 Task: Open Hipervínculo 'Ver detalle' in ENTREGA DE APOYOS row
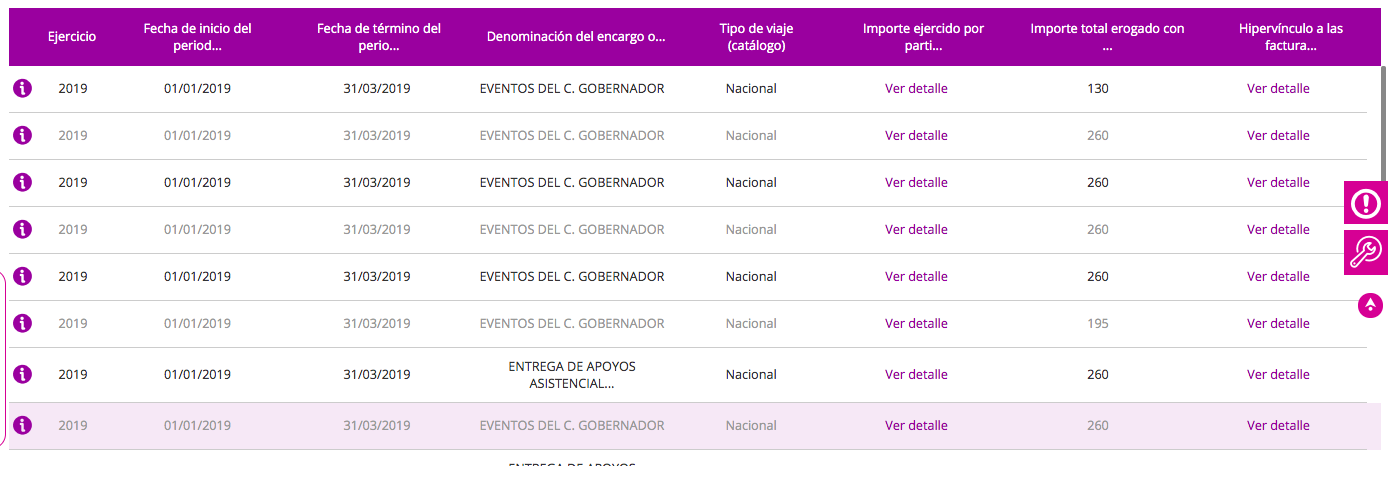point(1277,374)
